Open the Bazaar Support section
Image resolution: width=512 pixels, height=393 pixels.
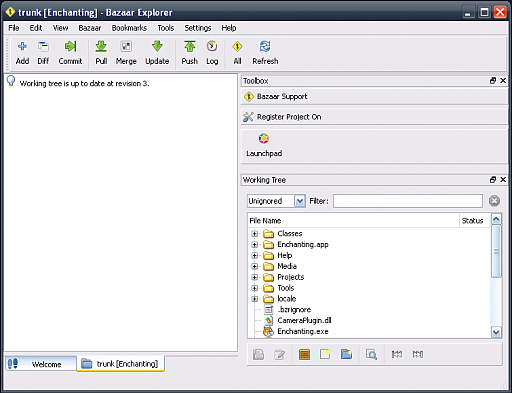374,97
